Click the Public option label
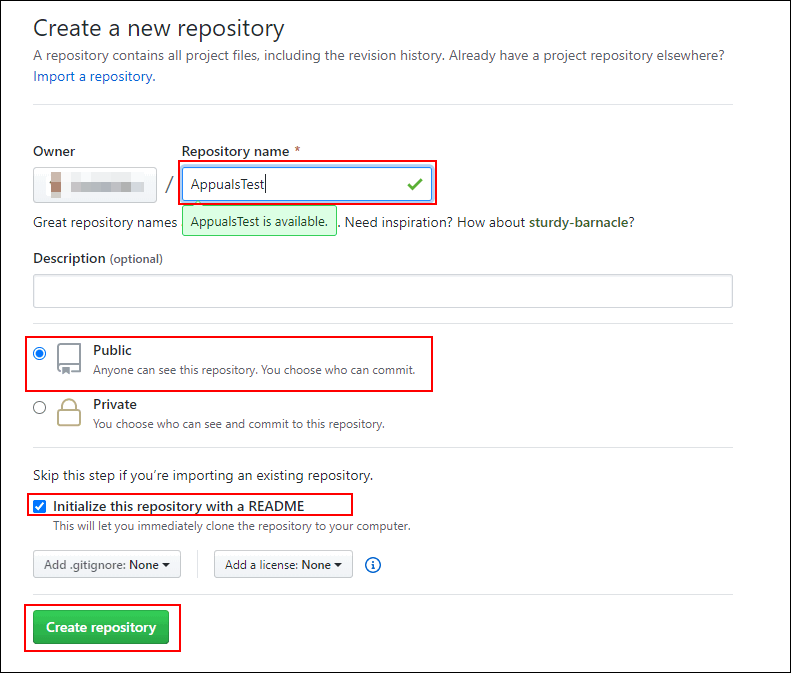The image size is (791, 673). tap(112, 351)
